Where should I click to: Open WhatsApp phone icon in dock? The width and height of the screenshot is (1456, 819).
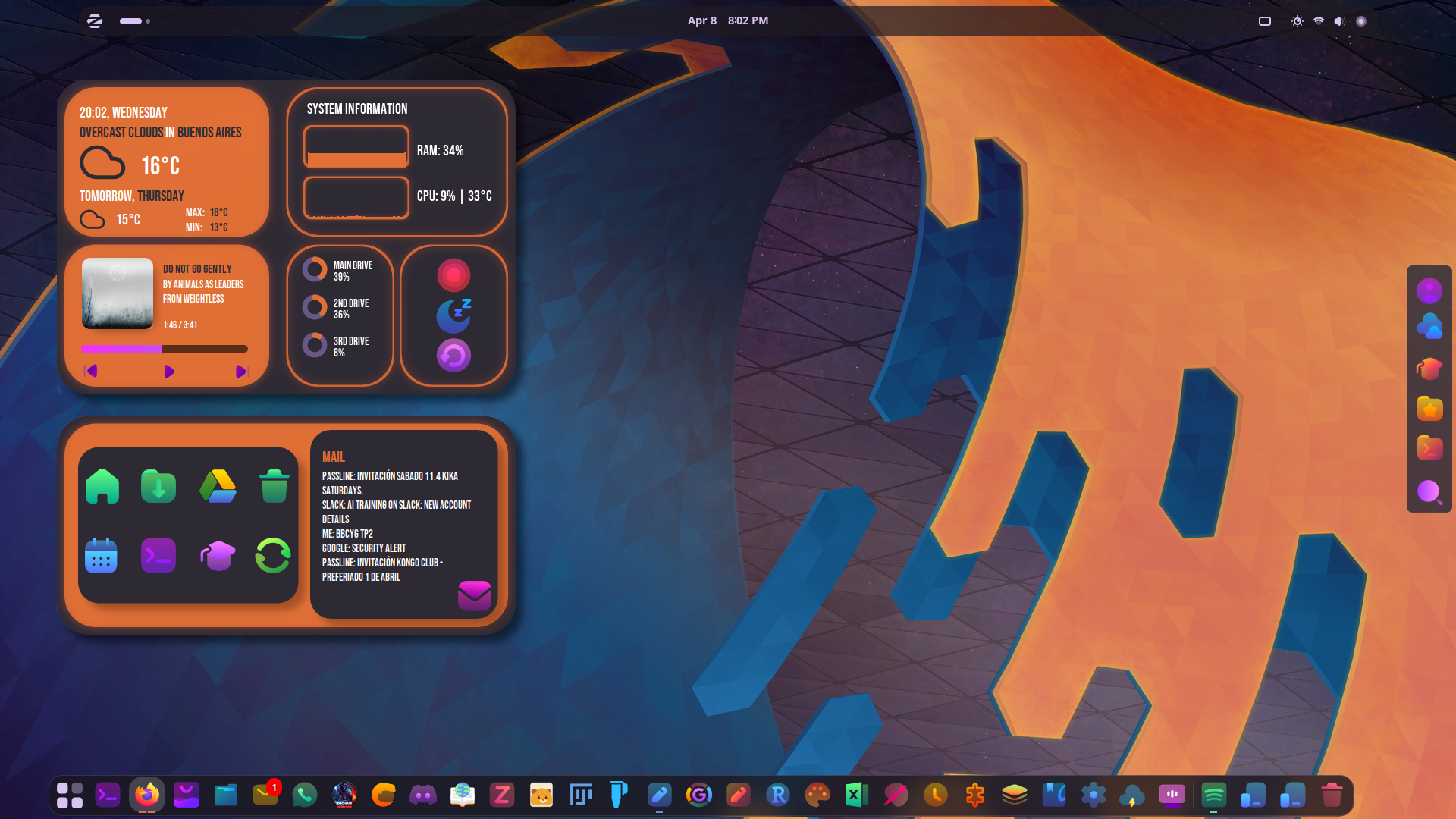(x=305, y=795)
